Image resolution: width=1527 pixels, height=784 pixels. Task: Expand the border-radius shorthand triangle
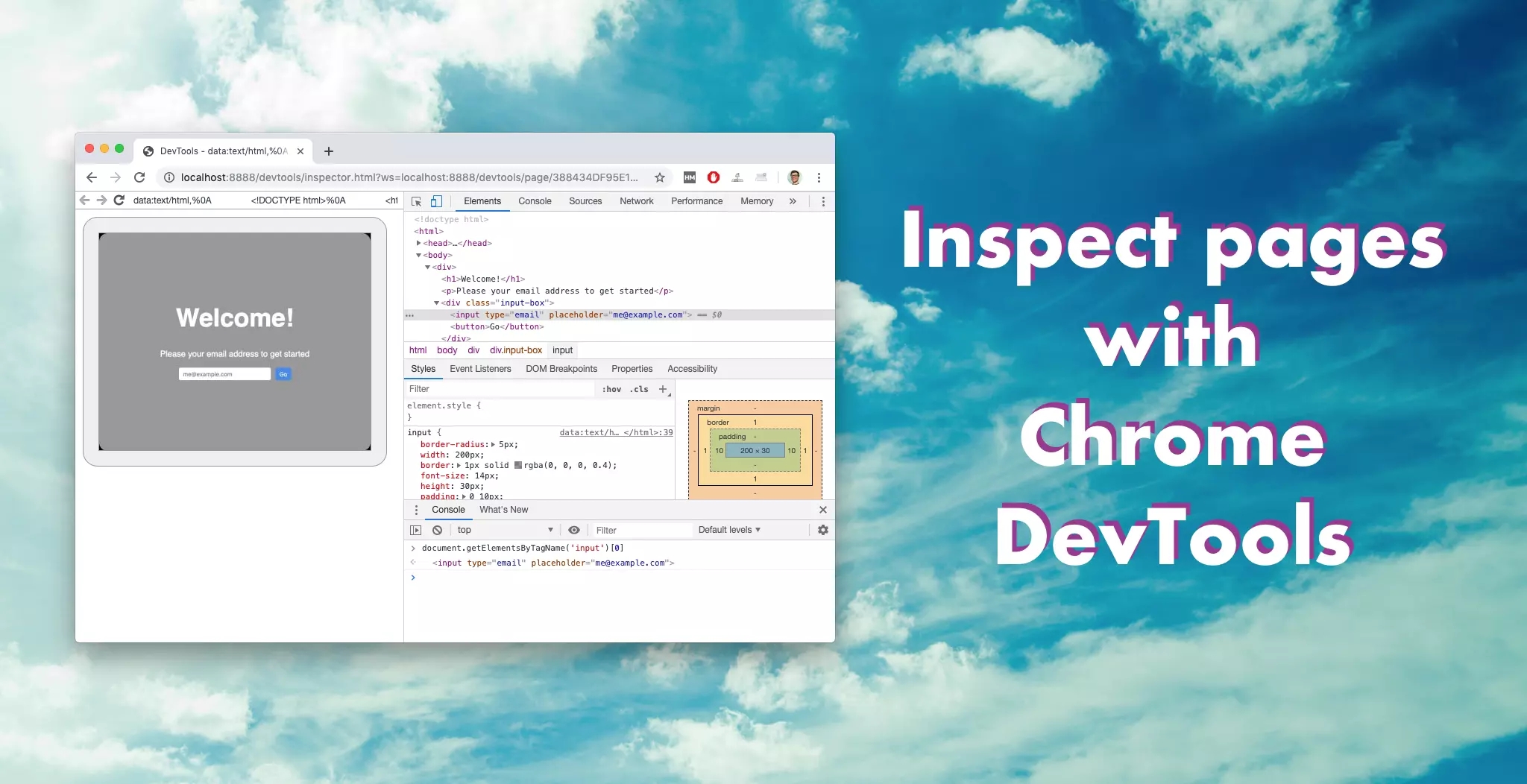494,444
